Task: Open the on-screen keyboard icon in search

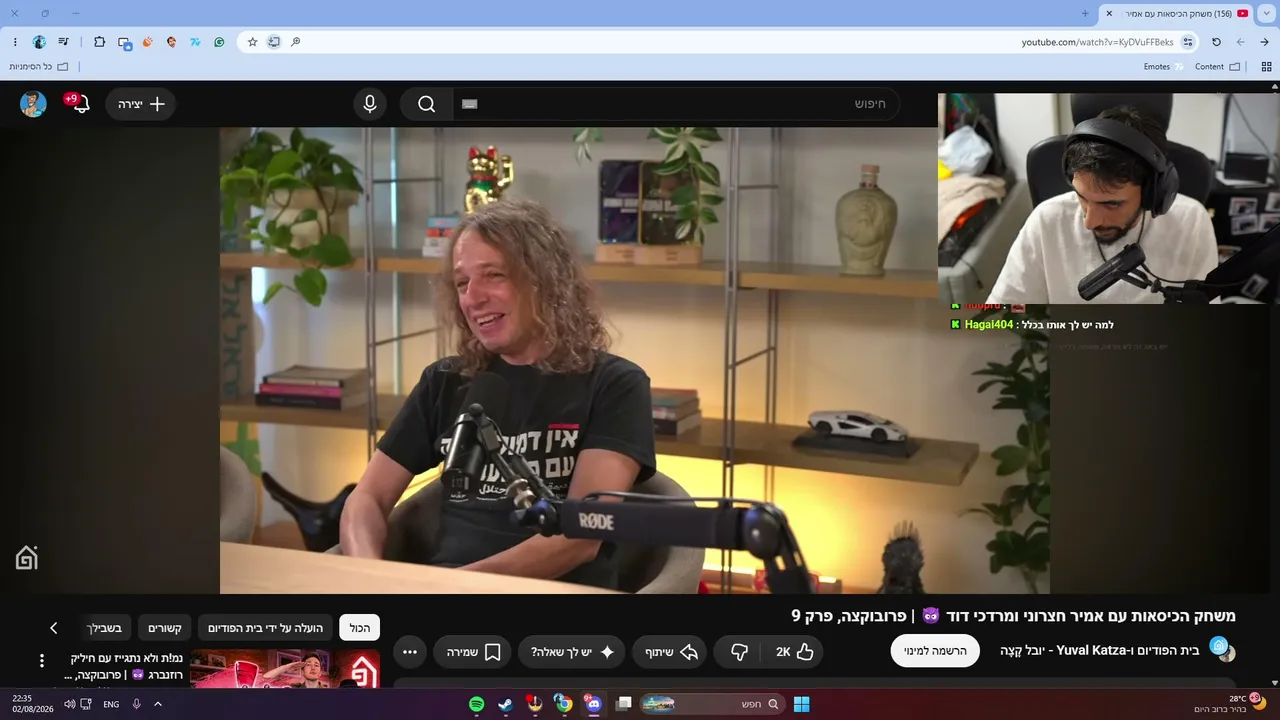Action: (x=470, y=104)
